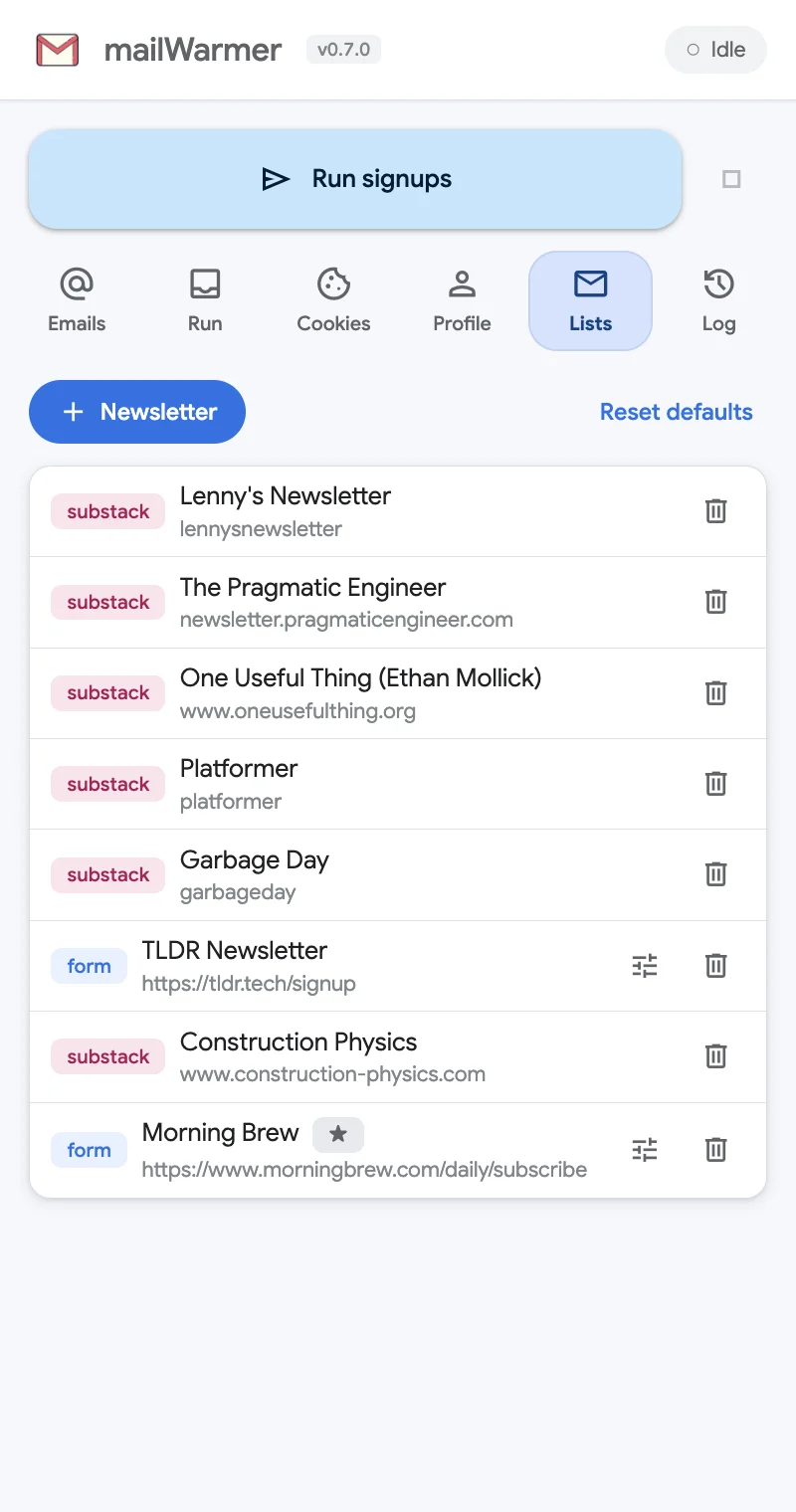Screen dimensions: 796x1512
Task: Click the stop square icon beside Run signups
Action: (x=731, y=179)
